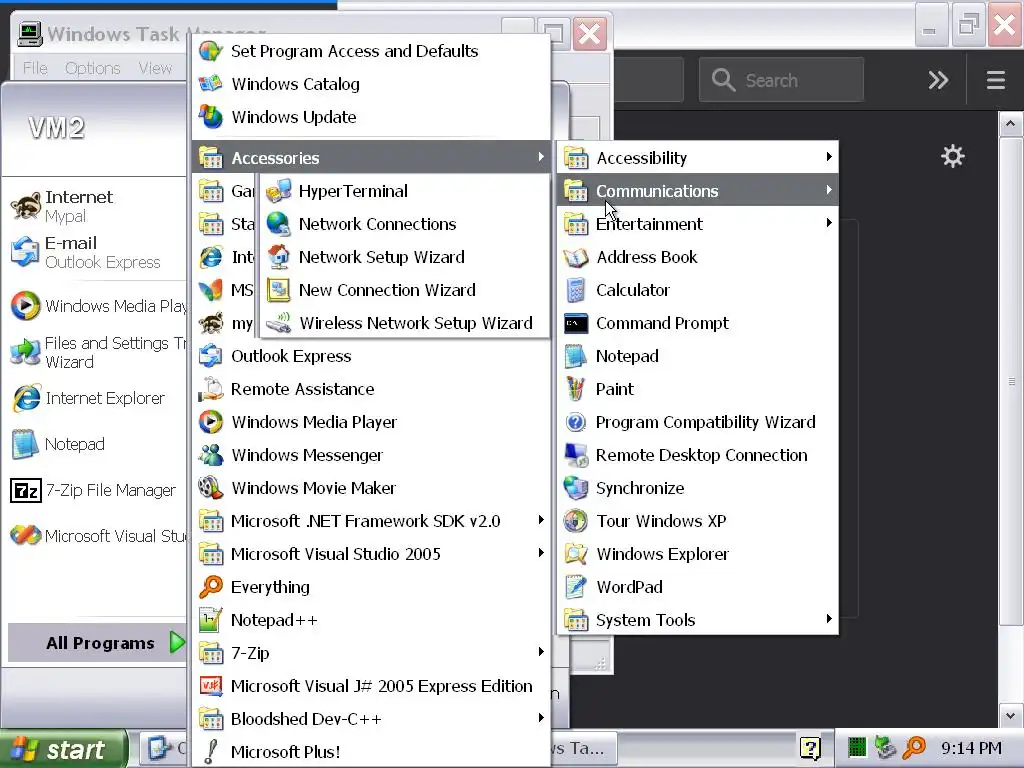Open Windows Messenger
This screenshot has width=1024, height=768.
coord(371,455)
